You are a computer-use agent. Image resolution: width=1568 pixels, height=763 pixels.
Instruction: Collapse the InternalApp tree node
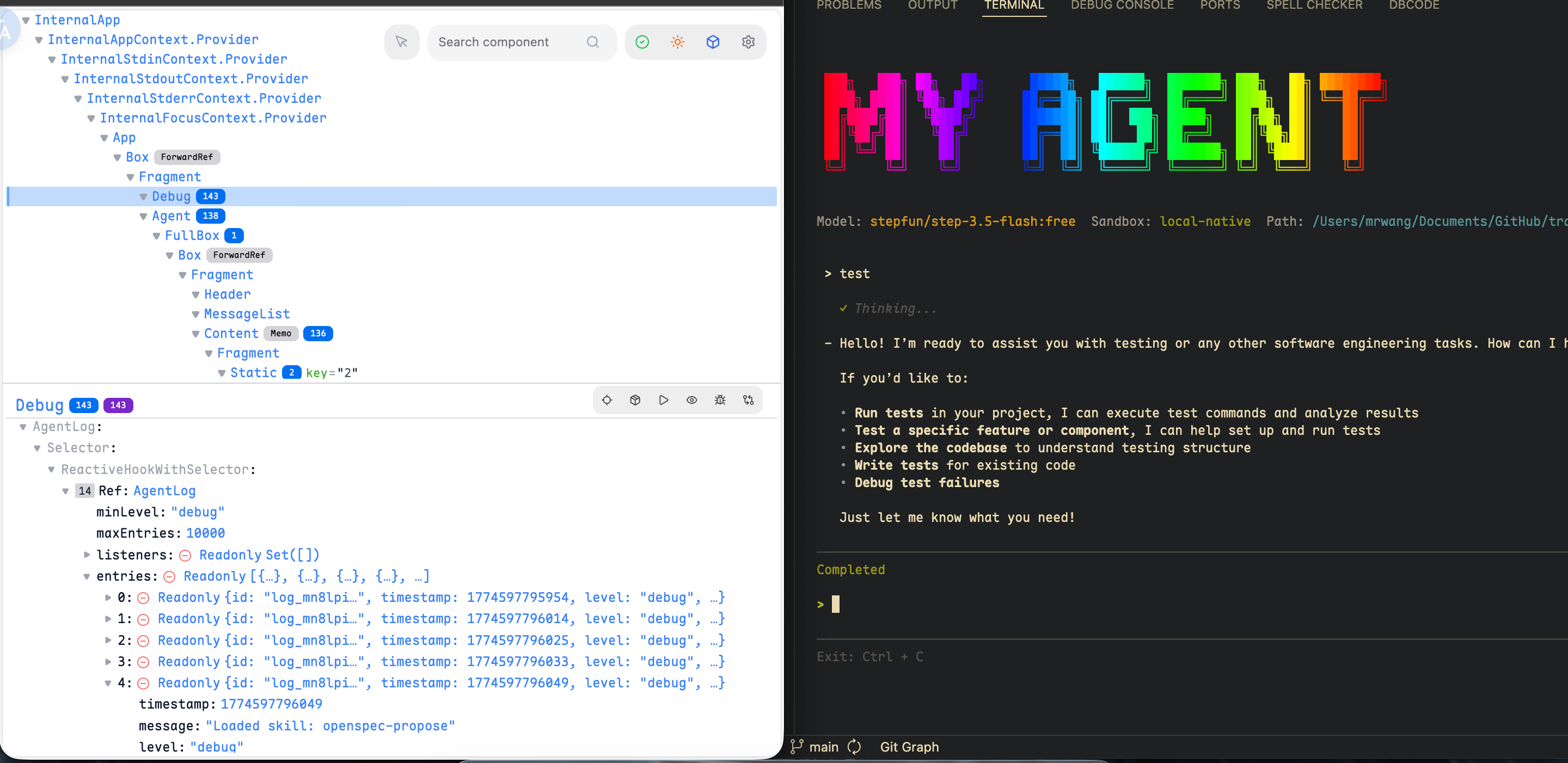coord(26,20)
